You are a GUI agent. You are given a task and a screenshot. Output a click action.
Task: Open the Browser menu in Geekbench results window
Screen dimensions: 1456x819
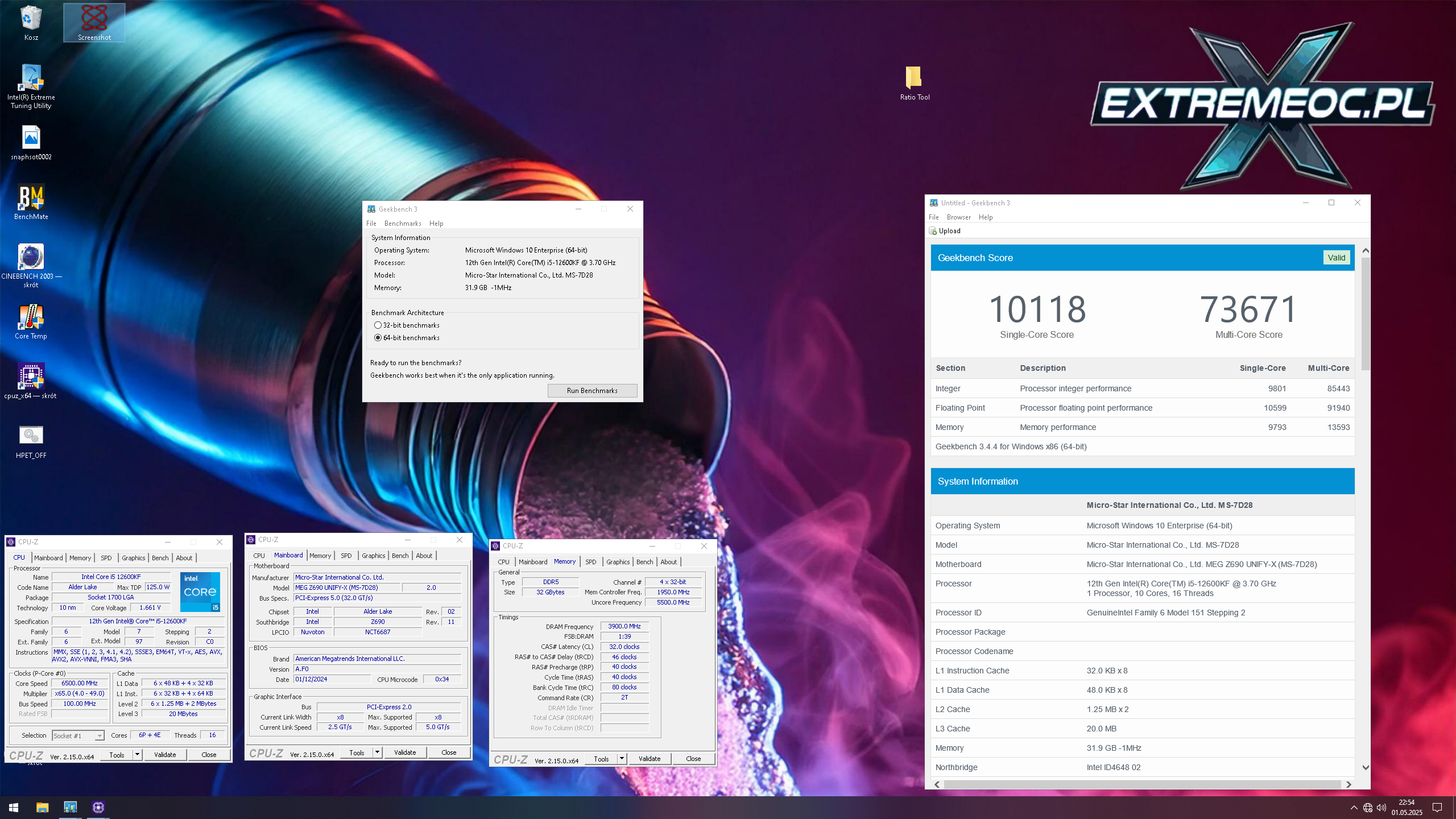[x=959, y=217]
